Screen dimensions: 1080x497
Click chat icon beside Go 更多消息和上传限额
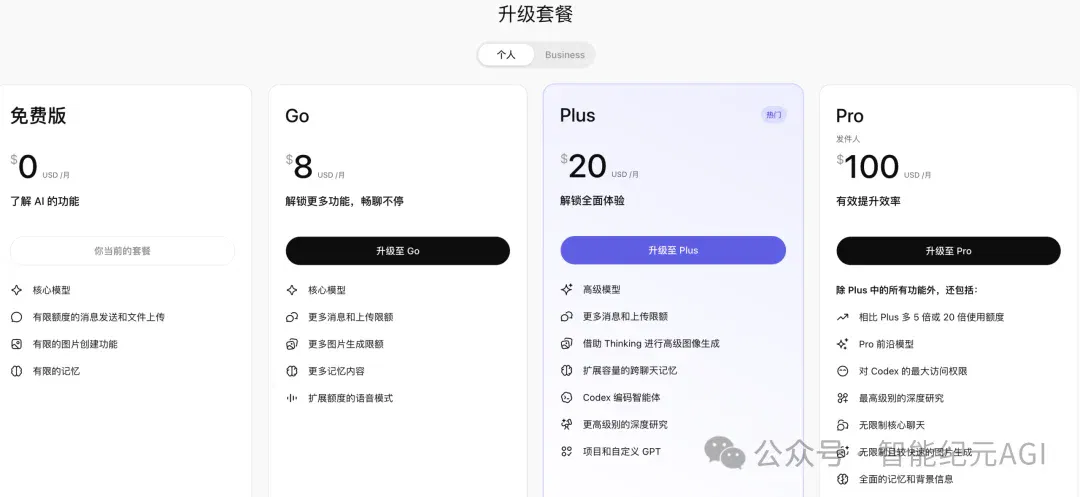coord(292,317)
